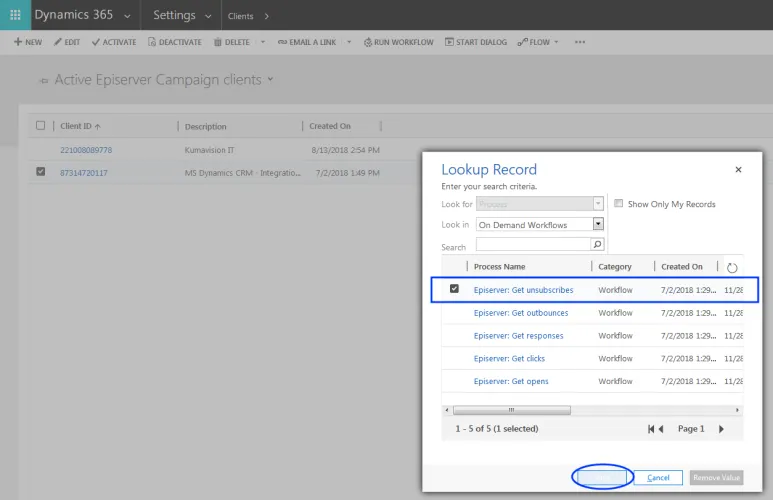
Task: Click the scrollbar right arrow in lookup
Action: [737, 410]
